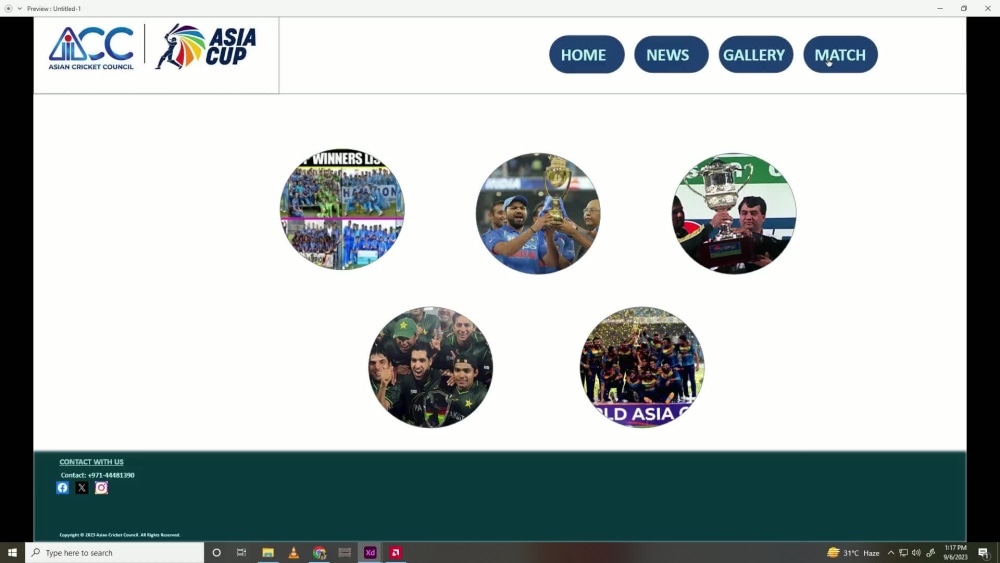1000x563 pixels.
Task: Open VLC media player from taskbar
Action: click(x=293, y=552)
